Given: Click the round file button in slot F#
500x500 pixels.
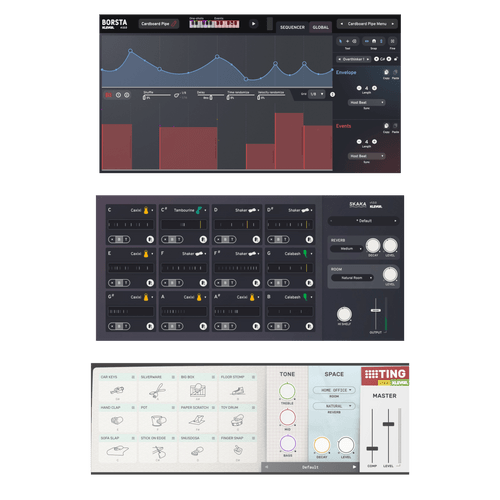Looking at the screenshot, I should pos(256,283).
